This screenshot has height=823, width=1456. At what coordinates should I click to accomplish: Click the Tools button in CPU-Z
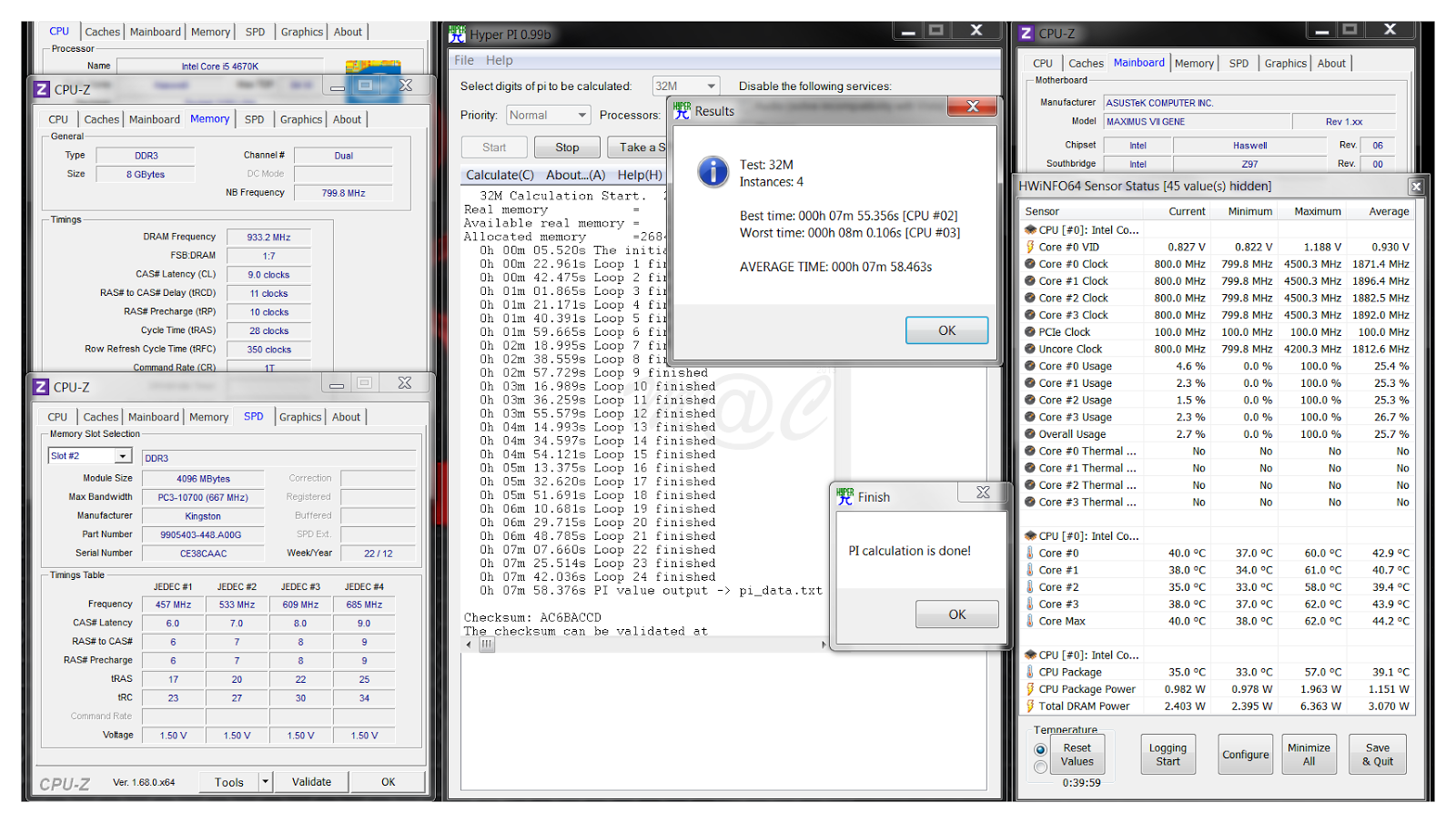(x=229, y=781)
